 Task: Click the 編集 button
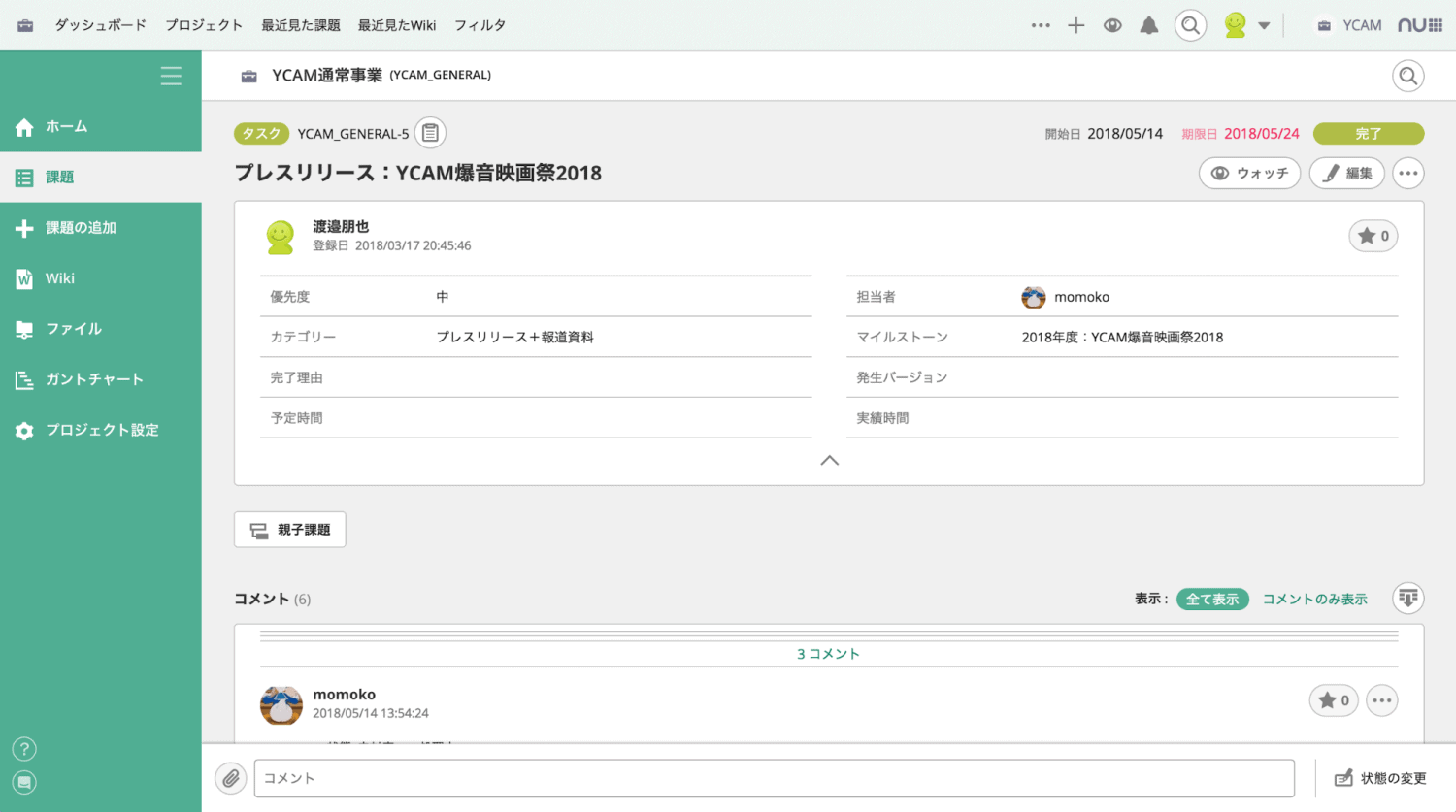(1347, 173)
